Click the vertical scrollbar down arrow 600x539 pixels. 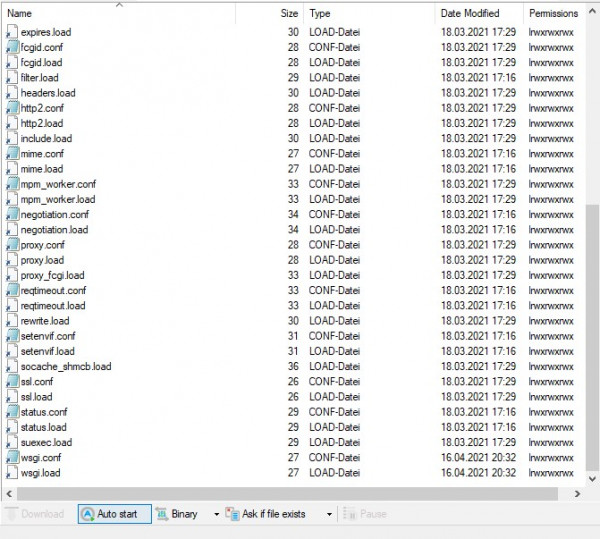(x=592, y=479)
